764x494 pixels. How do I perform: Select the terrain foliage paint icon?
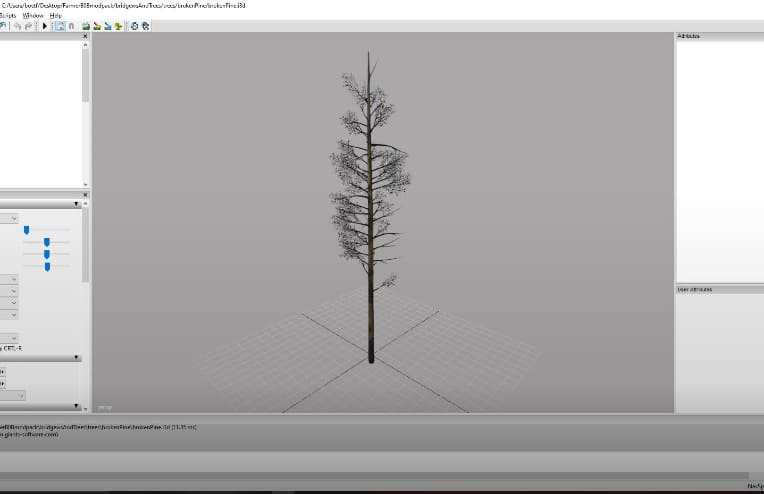(x=108, y=26)
